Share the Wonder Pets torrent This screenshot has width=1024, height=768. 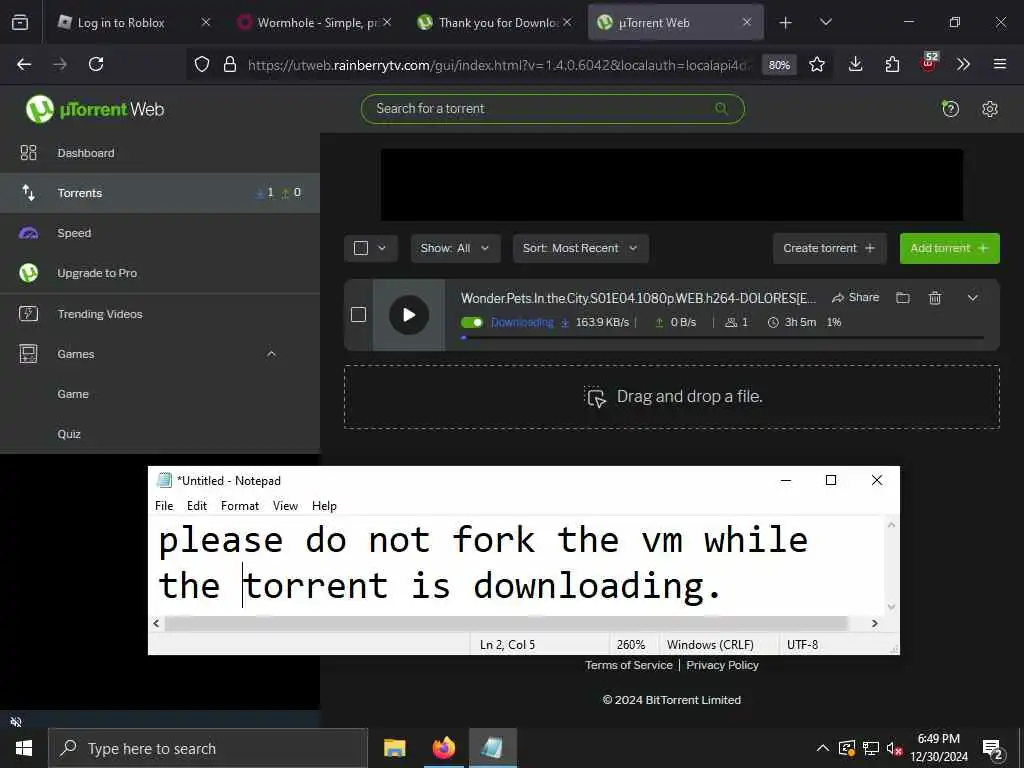pos(856,298)
